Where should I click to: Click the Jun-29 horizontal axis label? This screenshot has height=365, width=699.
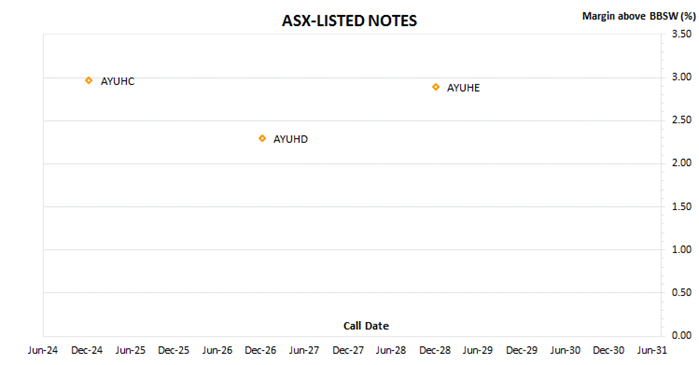pos(477,351)
